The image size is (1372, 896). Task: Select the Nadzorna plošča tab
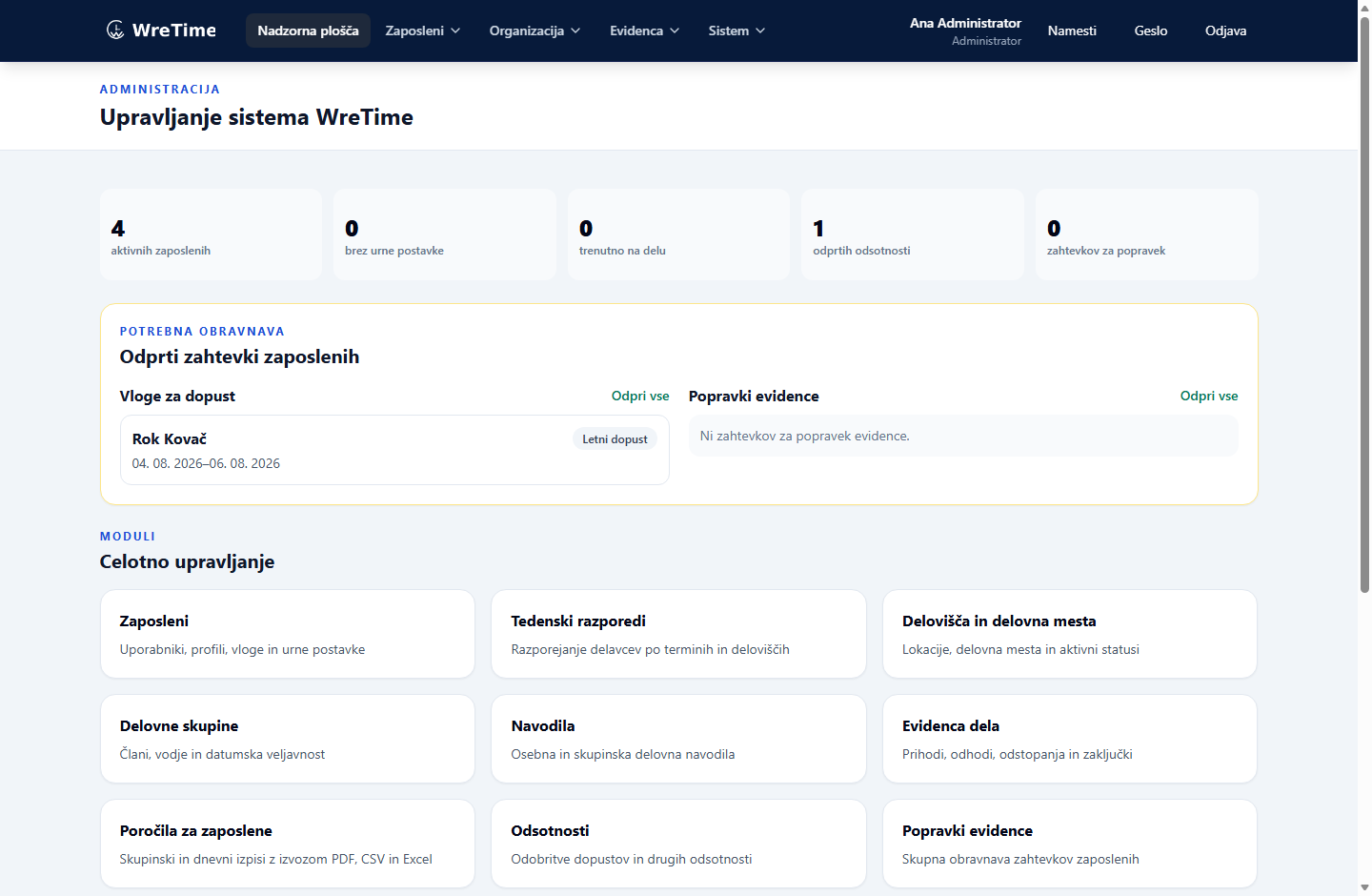(308, 31)
